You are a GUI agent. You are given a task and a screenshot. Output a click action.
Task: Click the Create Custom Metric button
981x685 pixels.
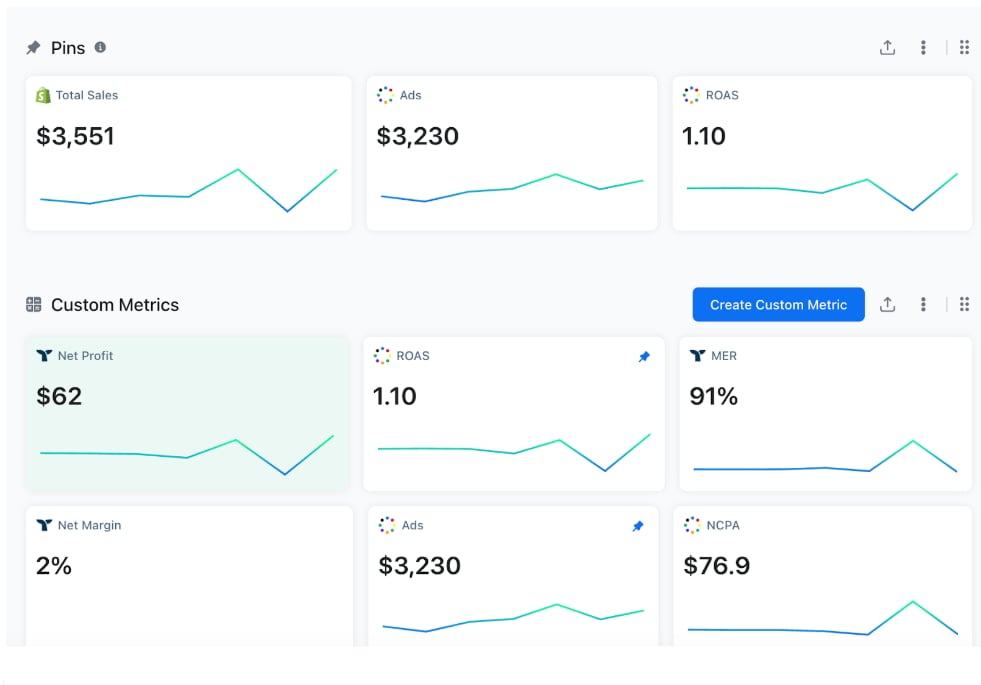click(778, 305)
